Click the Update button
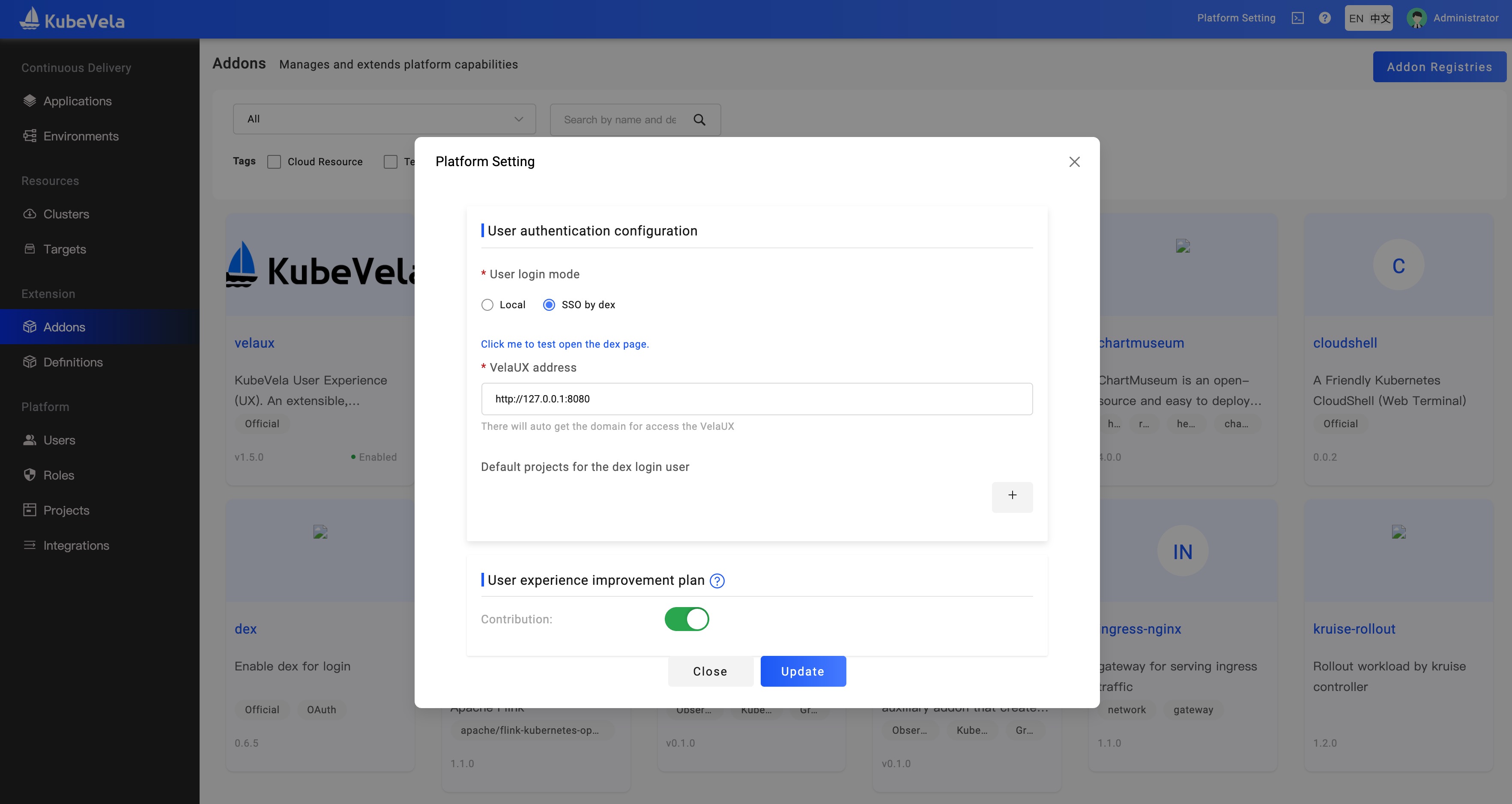 coord(802,671)
